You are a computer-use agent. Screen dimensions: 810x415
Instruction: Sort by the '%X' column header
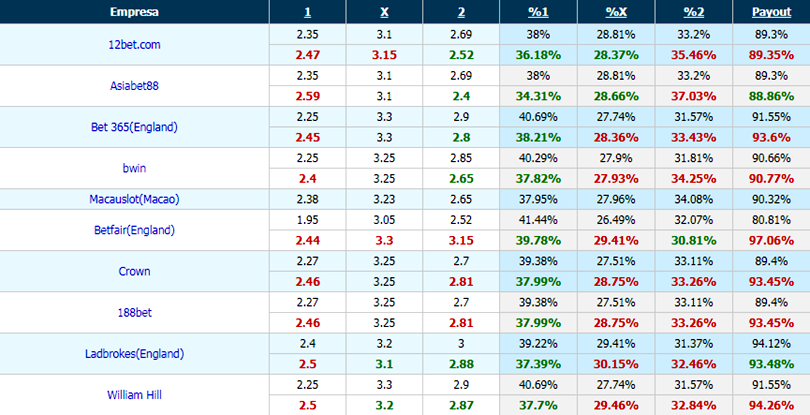pos(616,12)
